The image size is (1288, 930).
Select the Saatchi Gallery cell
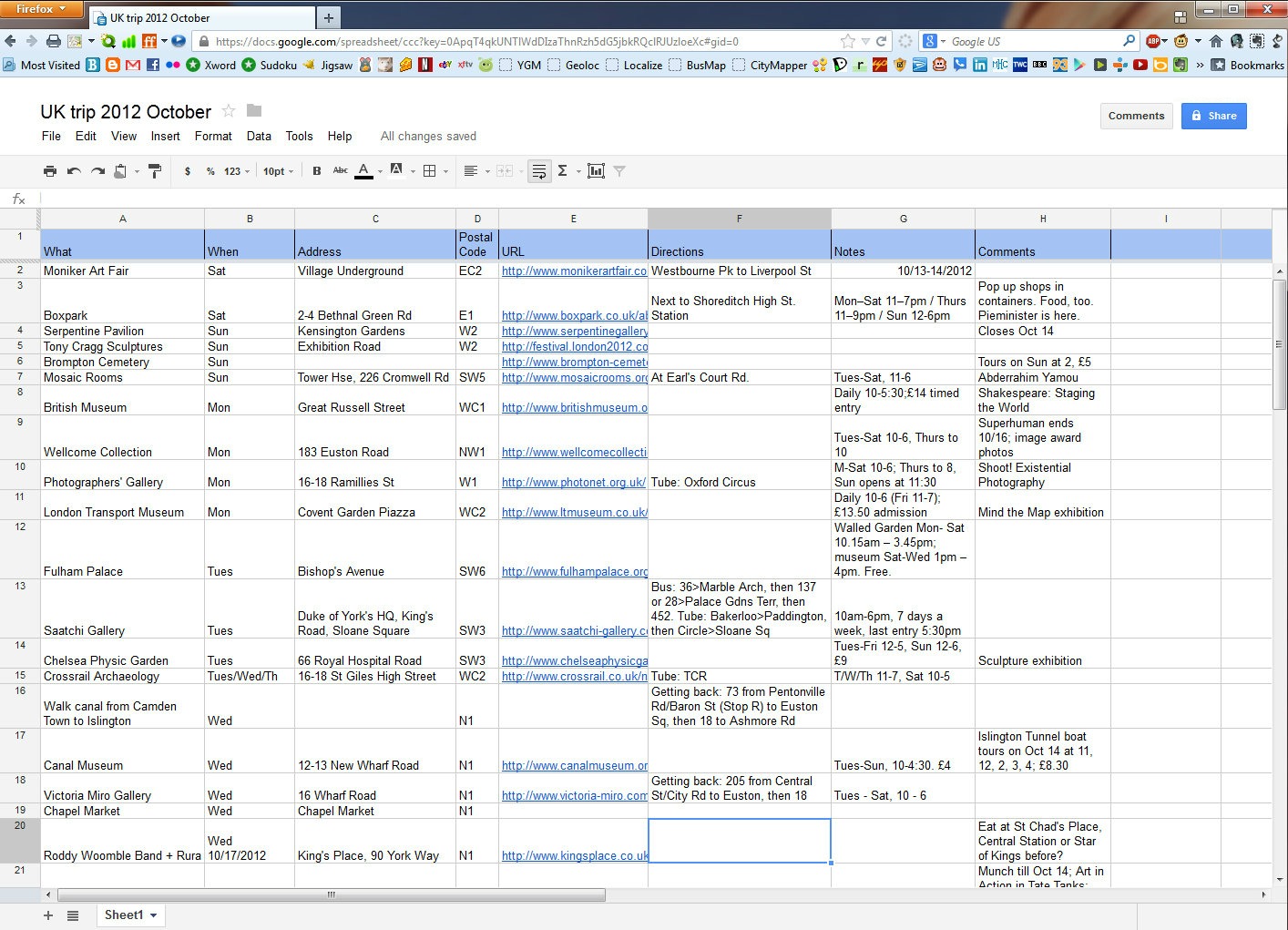122,608
